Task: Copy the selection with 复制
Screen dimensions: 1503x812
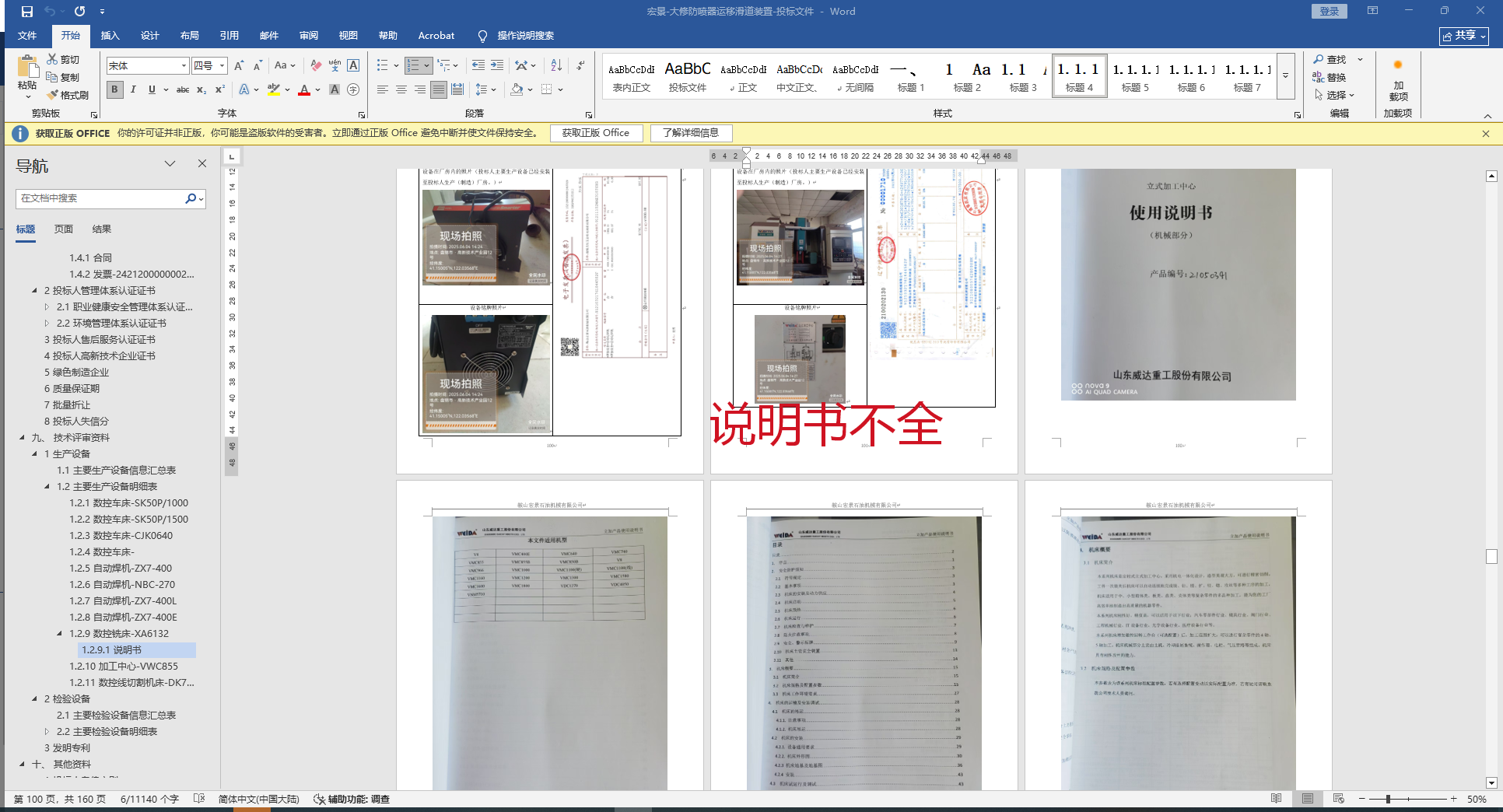Action: click(62, 77)
